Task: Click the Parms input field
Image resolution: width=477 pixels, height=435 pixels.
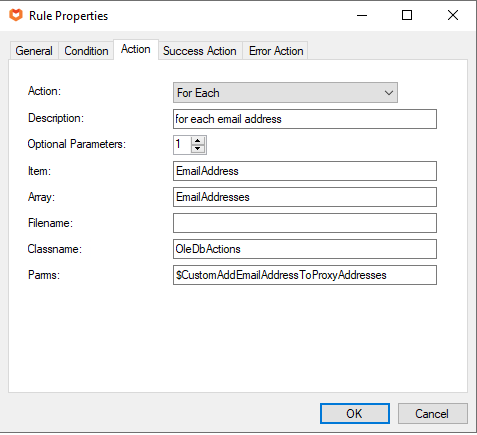Action: click(305, 275)
